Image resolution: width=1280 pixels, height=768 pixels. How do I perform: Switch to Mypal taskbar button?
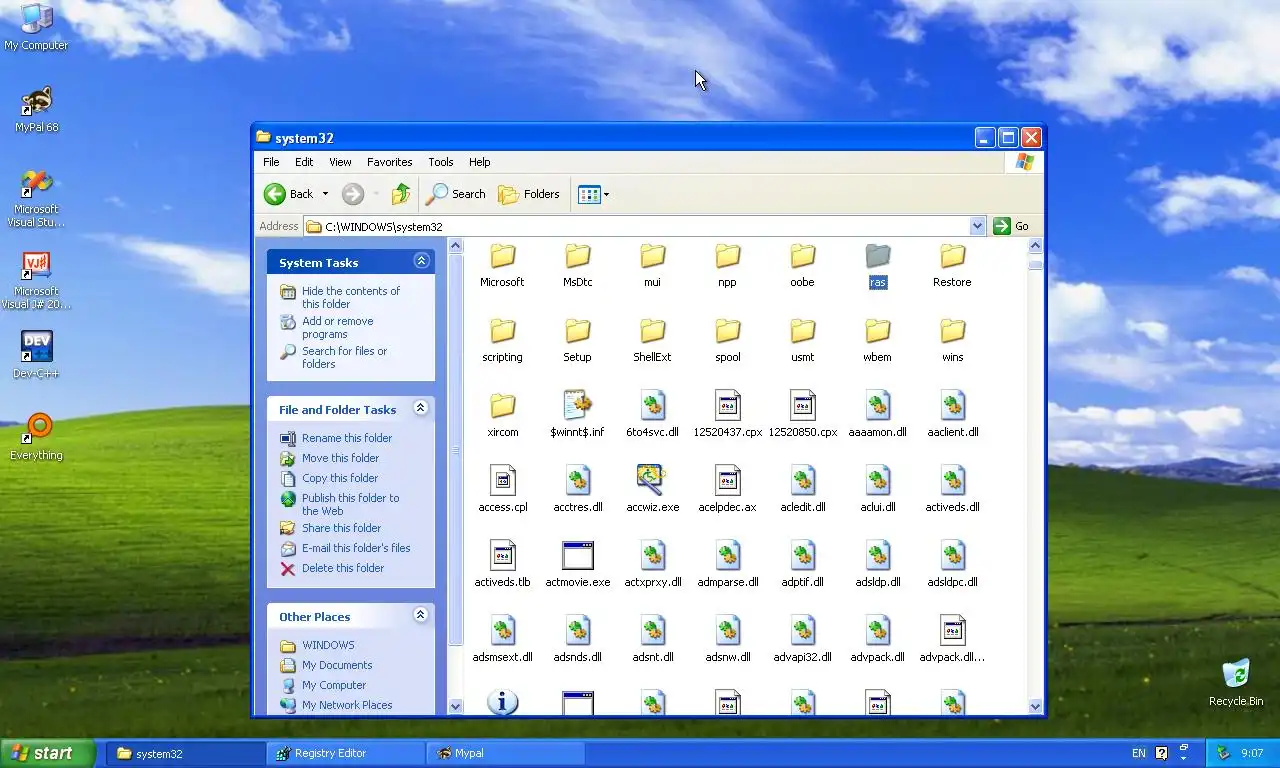point(507,753)
